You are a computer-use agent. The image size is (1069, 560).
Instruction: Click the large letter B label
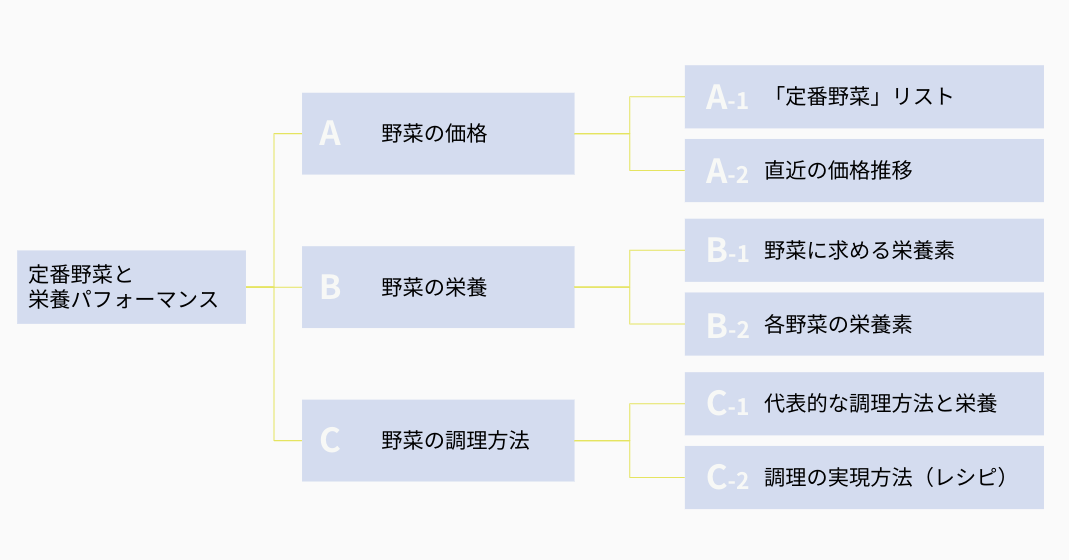click(x=330, y=288)
